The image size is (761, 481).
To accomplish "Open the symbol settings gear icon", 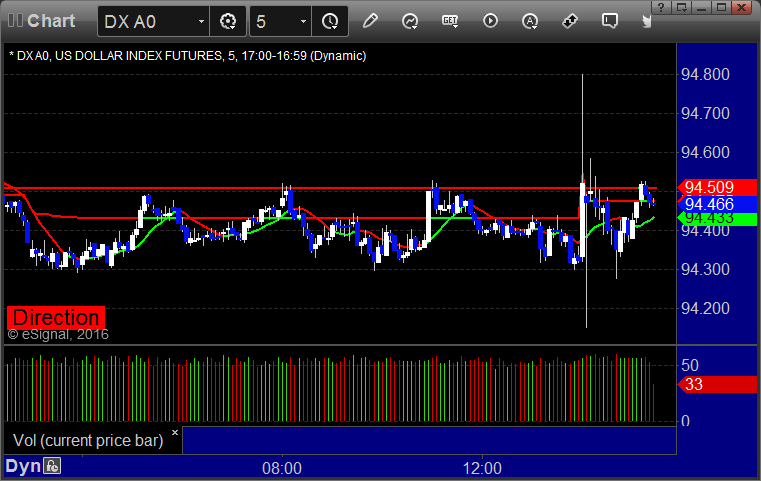I will 228,20.
